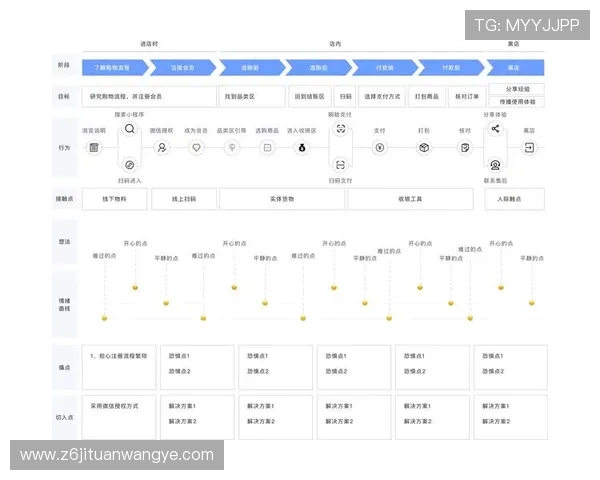
Task: Select the 人际触点 touchpoint box
Action: [x=515, y=199]
